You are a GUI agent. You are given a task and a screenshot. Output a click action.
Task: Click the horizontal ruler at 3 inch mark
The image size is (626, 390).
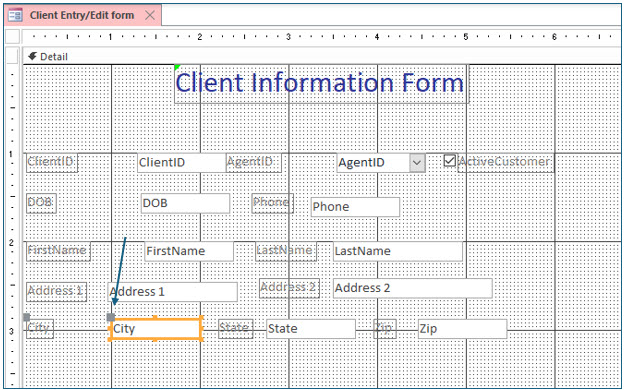[288, 37]
